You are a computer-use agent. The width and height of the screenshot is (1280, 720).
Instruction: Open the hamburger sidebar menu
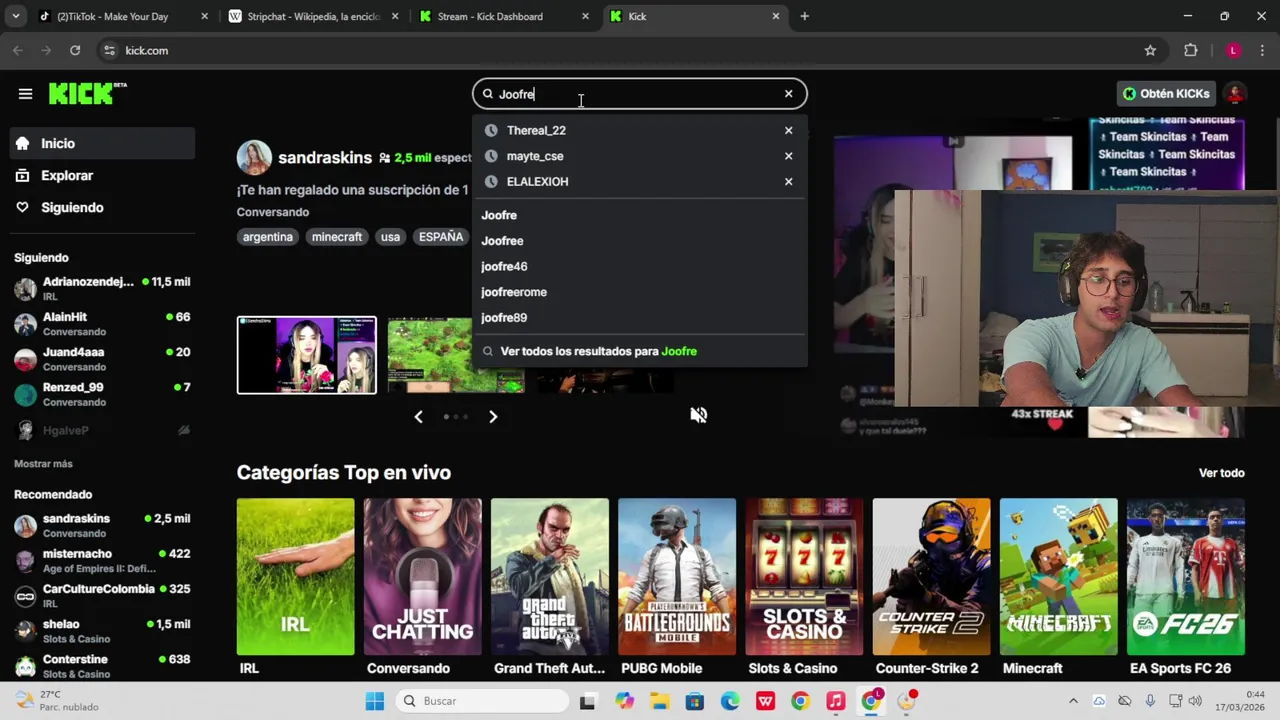pyautogui.click(x=25, y=94)
